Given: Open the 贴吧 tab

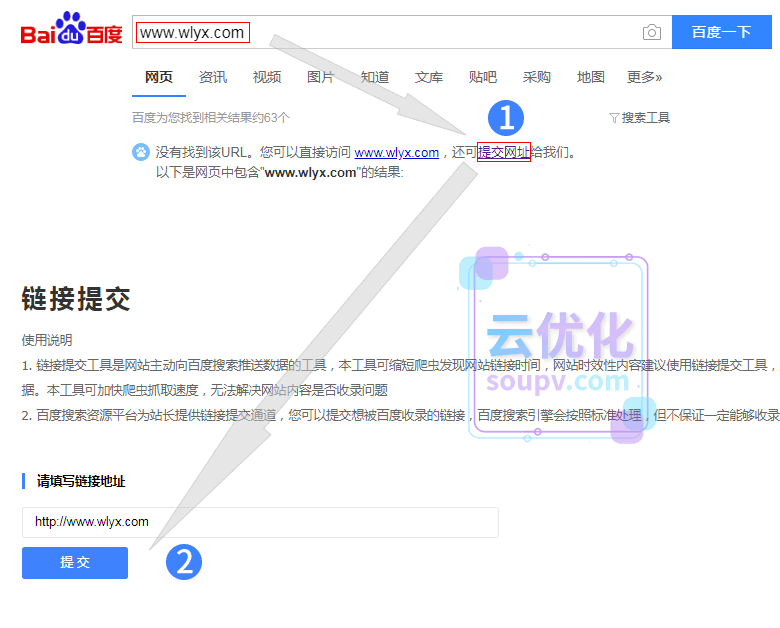Looking at the screenshot, I should [x=483, y=77].
